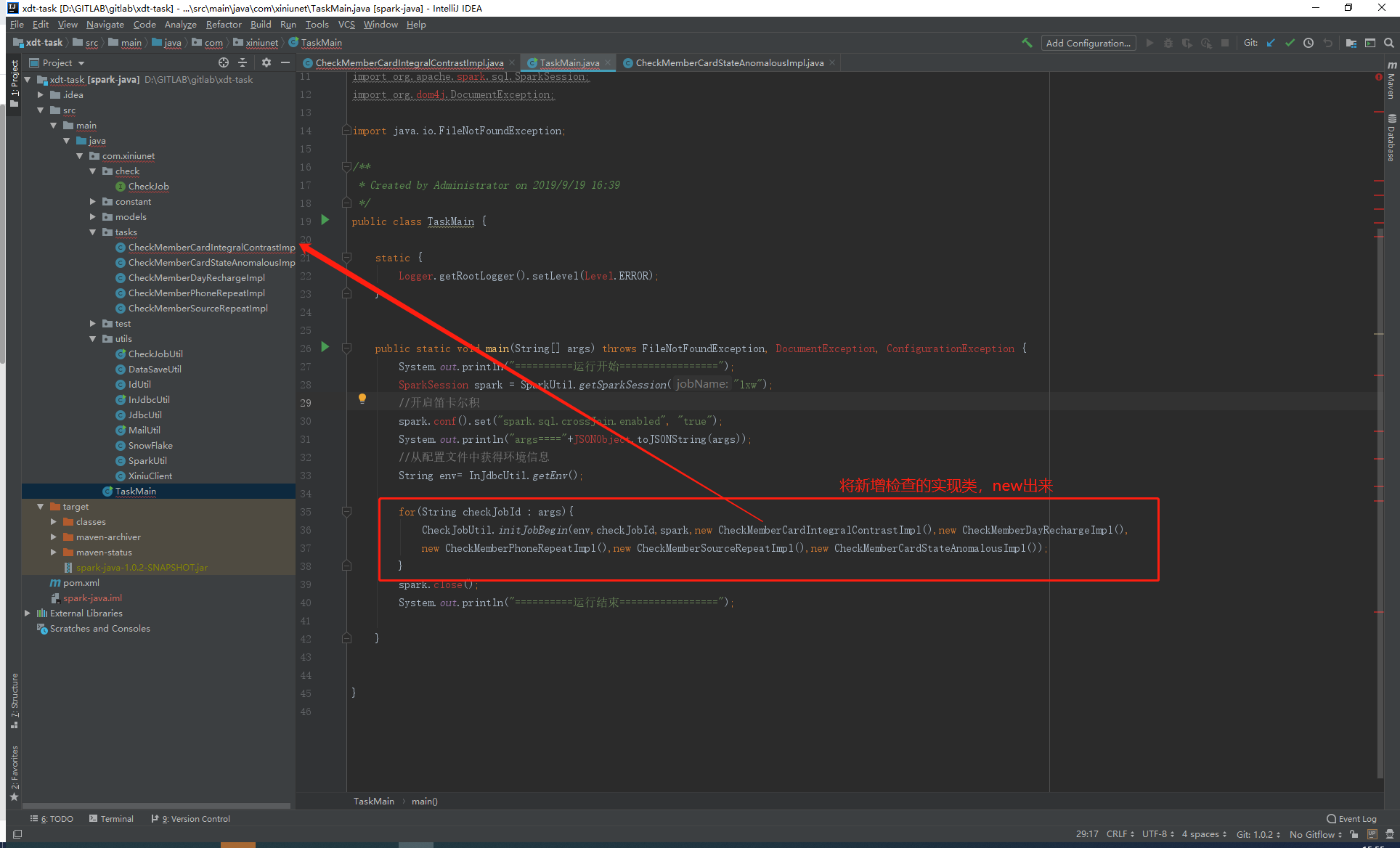Open the Analyze menu
Screen dimensions: 1400x848
[180, 25]
